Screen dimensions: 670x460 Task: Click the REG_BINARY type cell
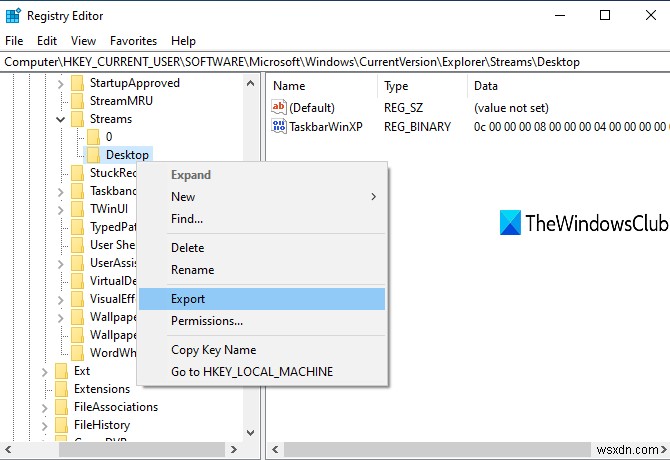click(x=417, y=126)
